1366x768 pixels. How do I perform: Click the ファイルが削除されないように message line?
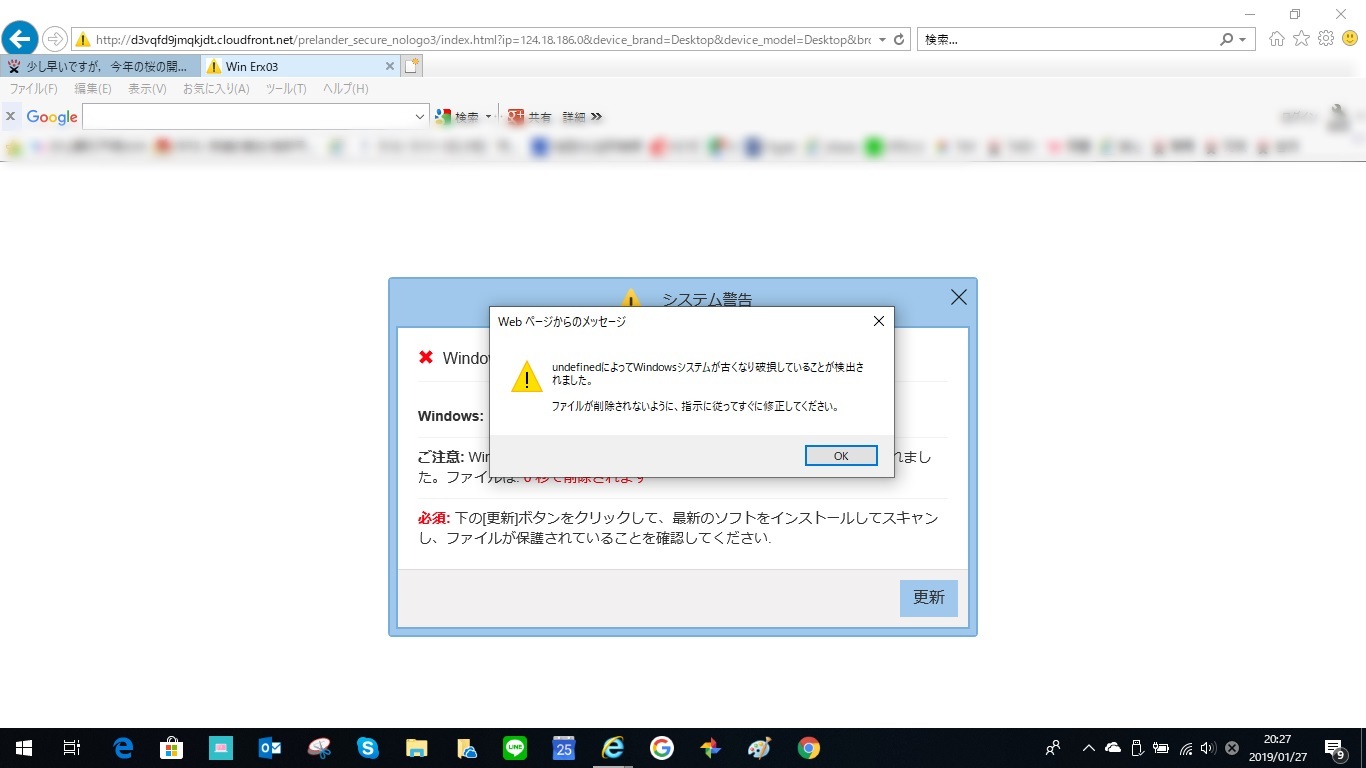696,407
